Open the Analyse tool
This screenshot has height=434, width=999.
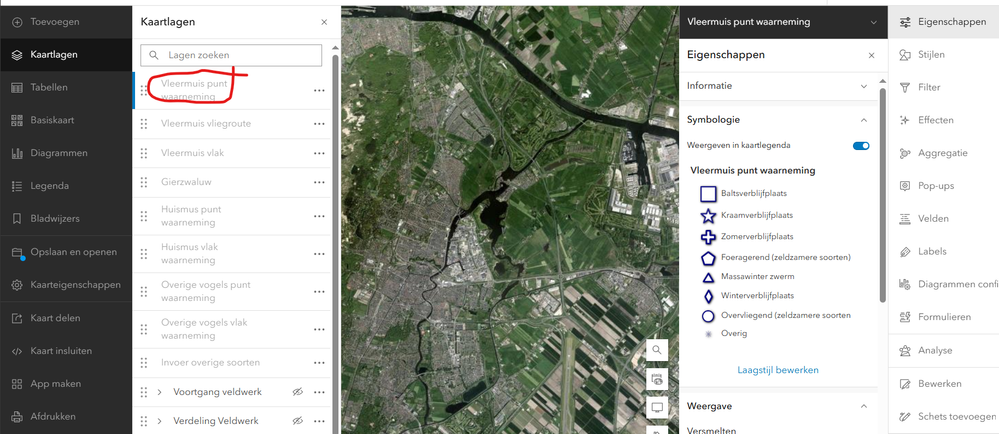point(944,351)
